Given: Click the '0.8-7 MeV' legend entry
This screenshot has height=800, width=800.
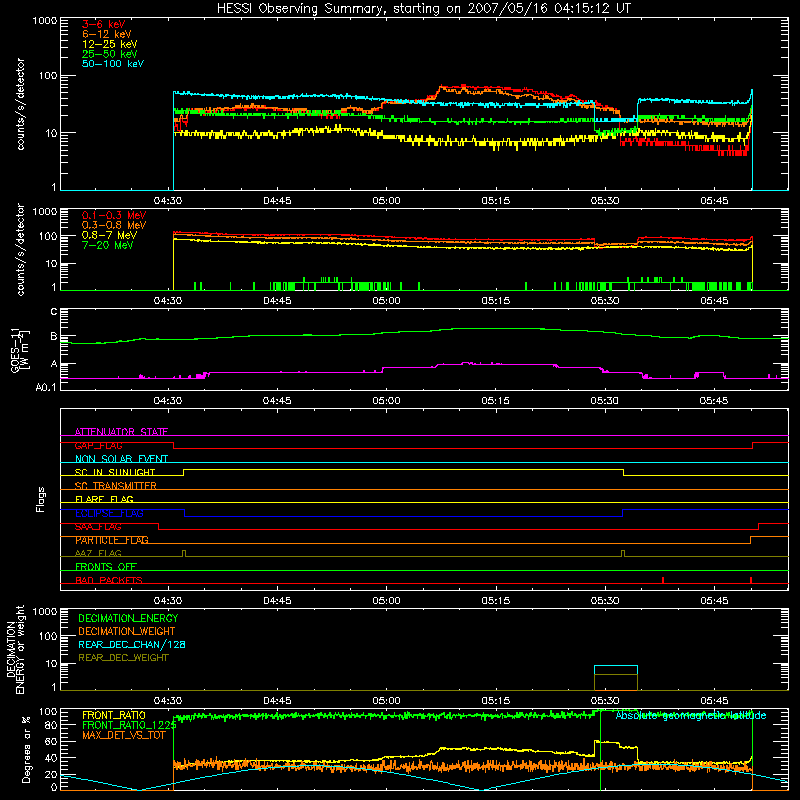Looking at the screenshot, I should 109,235.
